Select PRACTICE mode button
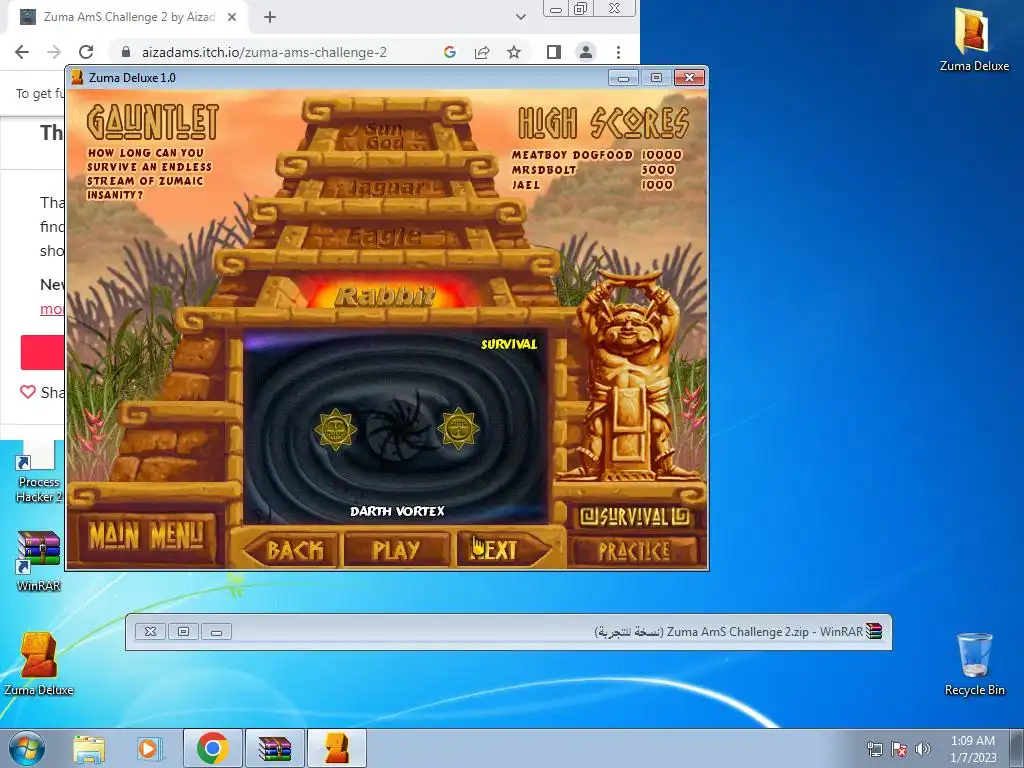The width and height of the screenshot is (1024, 768). coord(634,551)
